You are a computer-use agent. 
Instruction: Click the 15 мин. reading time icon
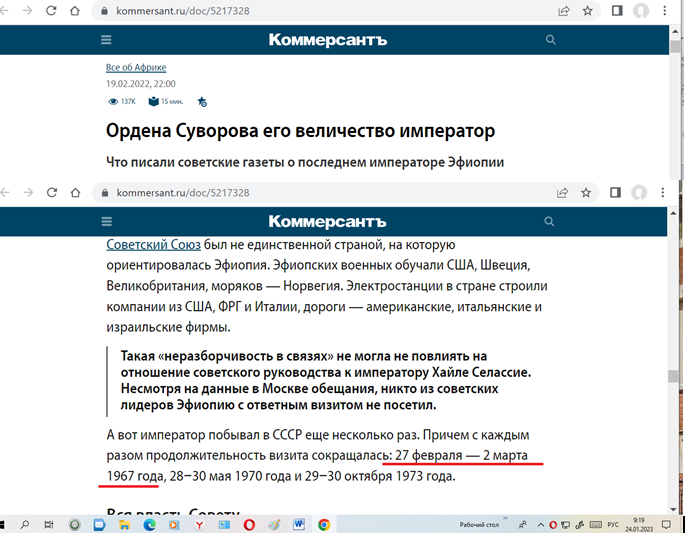pyautogui.click(x=153, y=102)
